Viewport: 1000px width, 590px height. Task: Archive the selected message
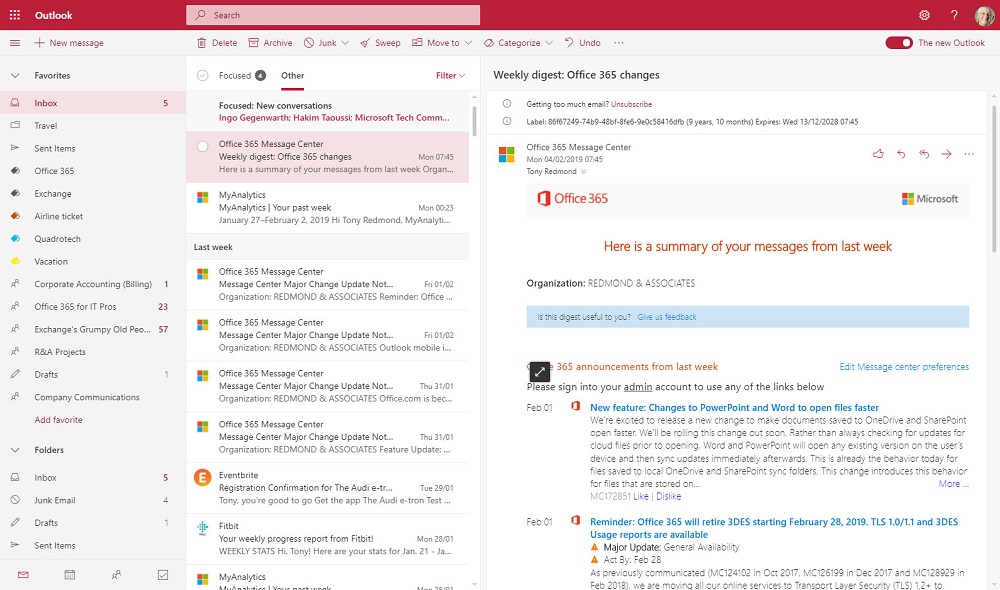[270, 43]
